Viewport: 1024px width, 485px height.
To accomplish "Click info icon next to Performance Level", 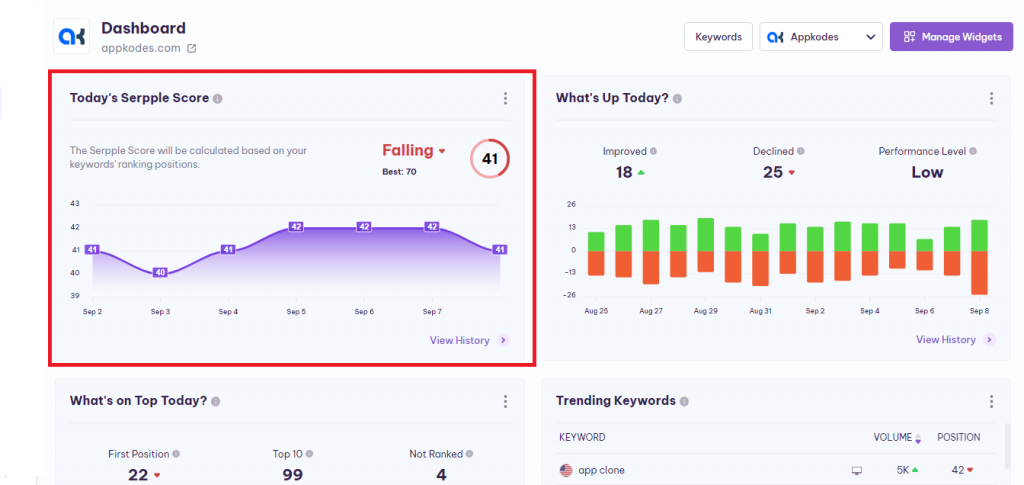I will click(x=973, y=152).
